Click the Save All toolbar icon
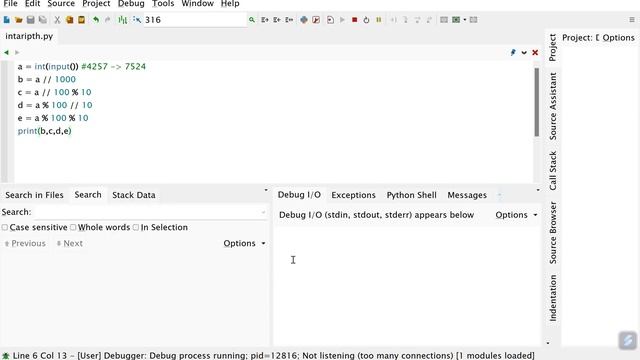Viewport: 640px width, 360px height. (x=42, y=20)
